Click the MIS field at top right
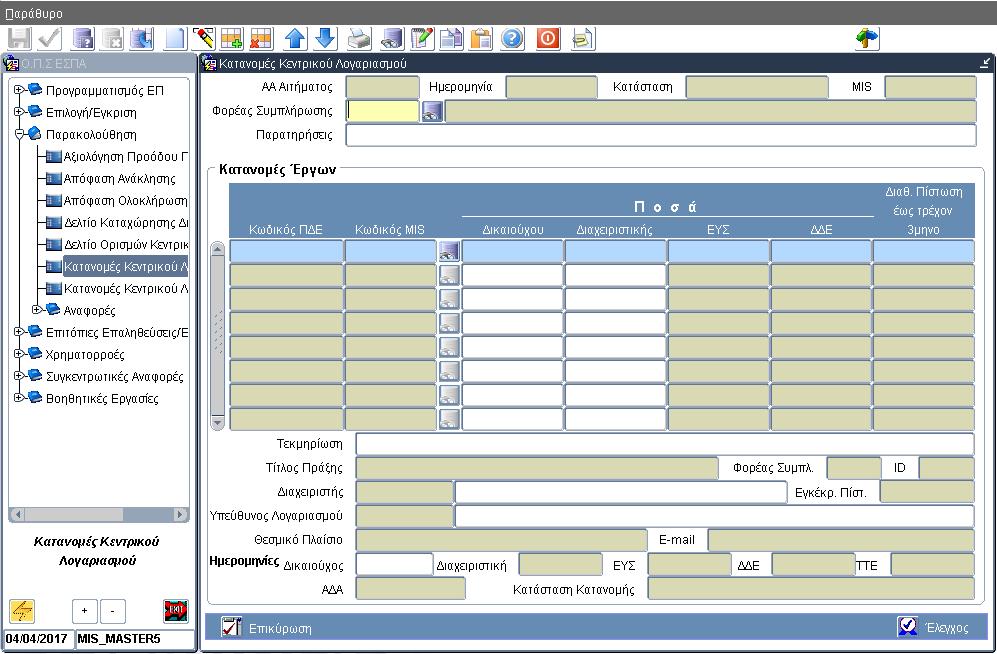Image resolution: width=997 pixels, height=654 pixels. point(930,87)
